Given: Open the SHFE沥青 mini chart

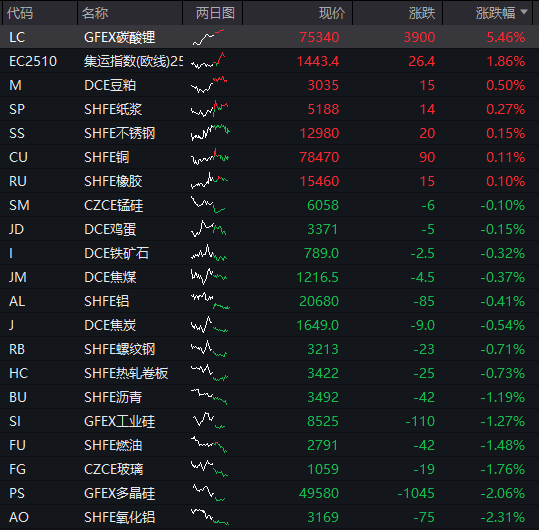Looking at the screenshot, I should [x=209, y=397].
